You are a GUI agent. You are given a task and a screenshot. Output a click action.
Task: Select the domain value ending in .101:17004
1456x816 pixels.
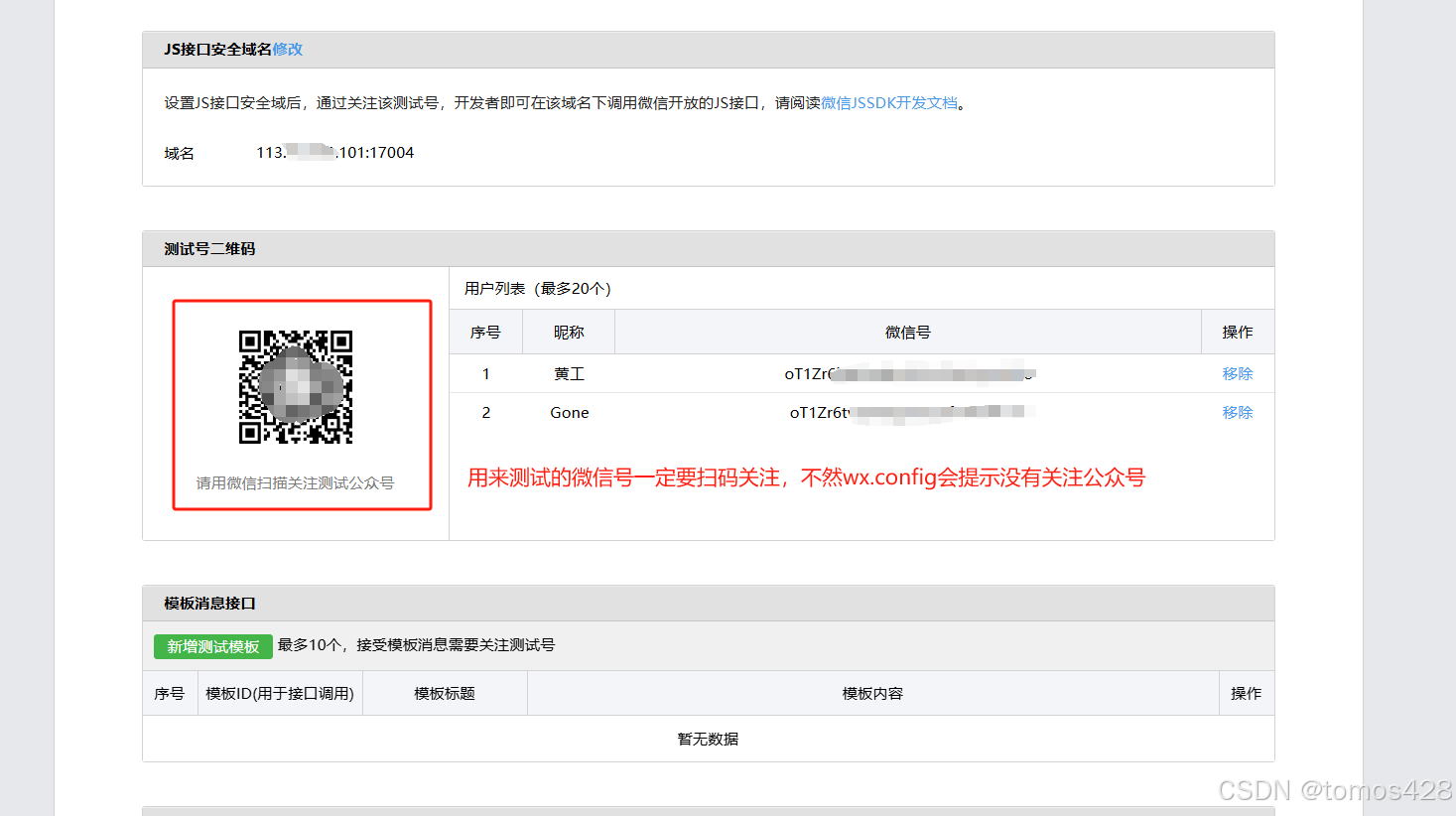(x=335, y=153)
